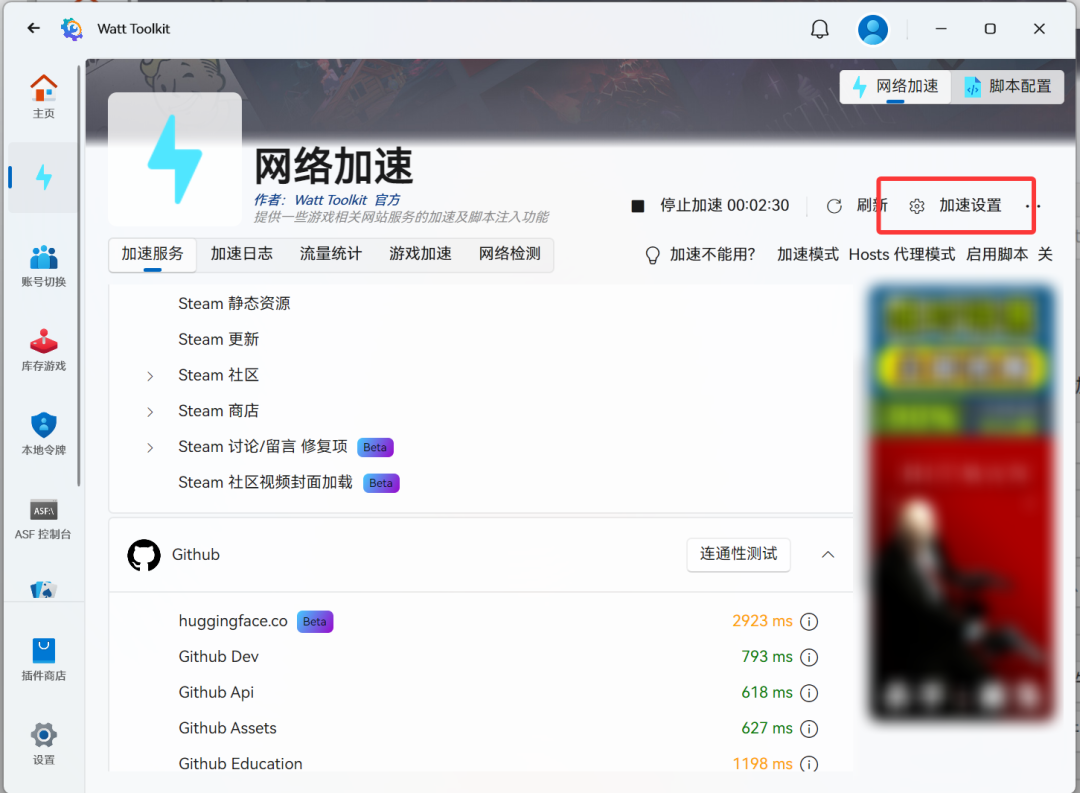
Task: Click the Github octocat logo
Action: [x=144, y=555]
